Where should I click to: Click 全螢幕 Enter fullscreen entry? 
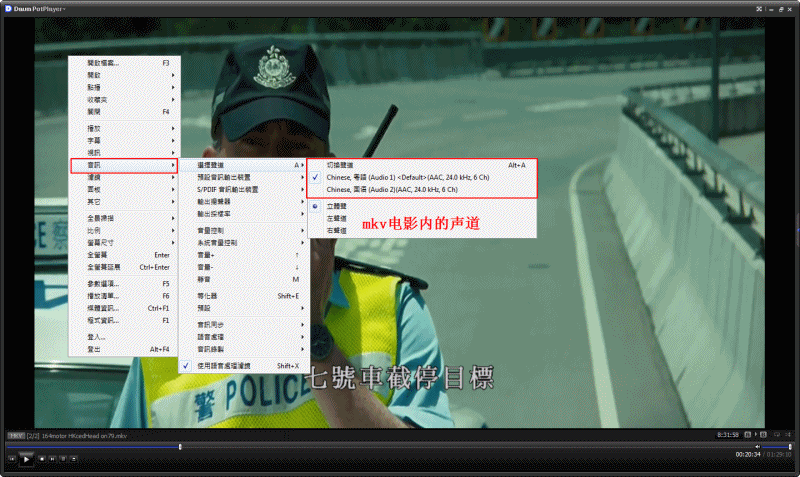[x=124, y=255]
